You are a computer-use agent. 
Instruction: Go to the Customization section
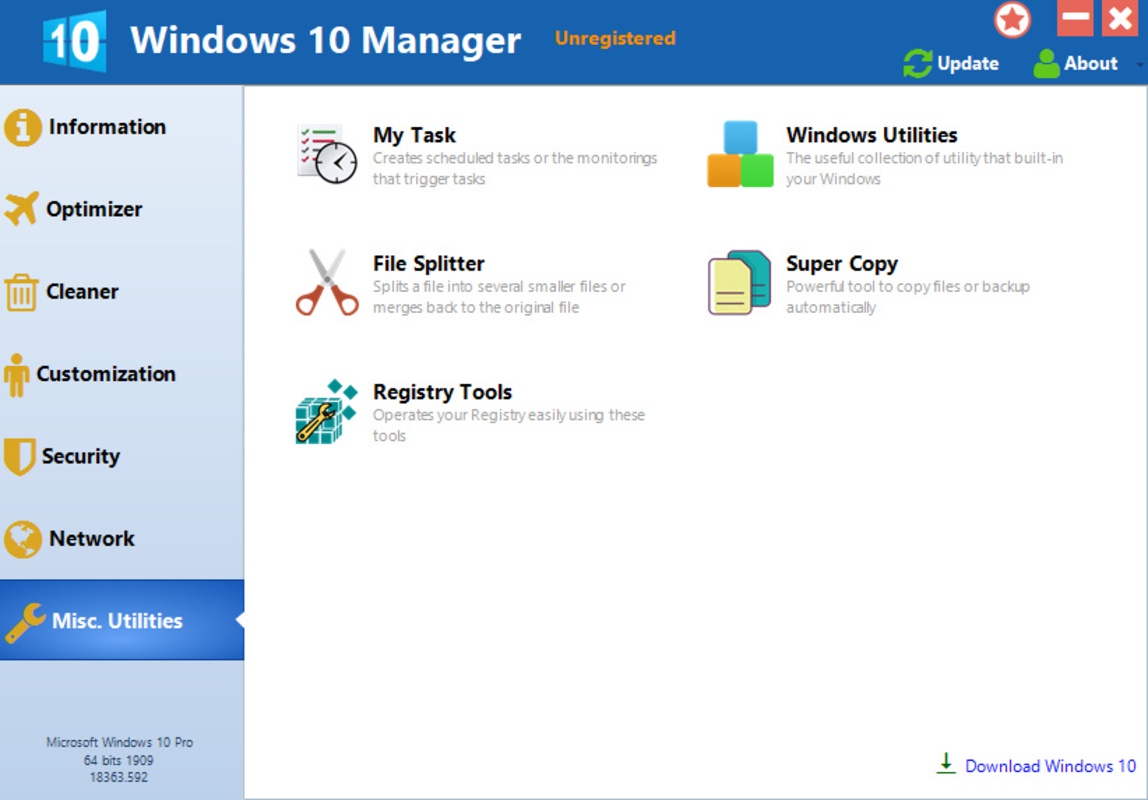105,374
